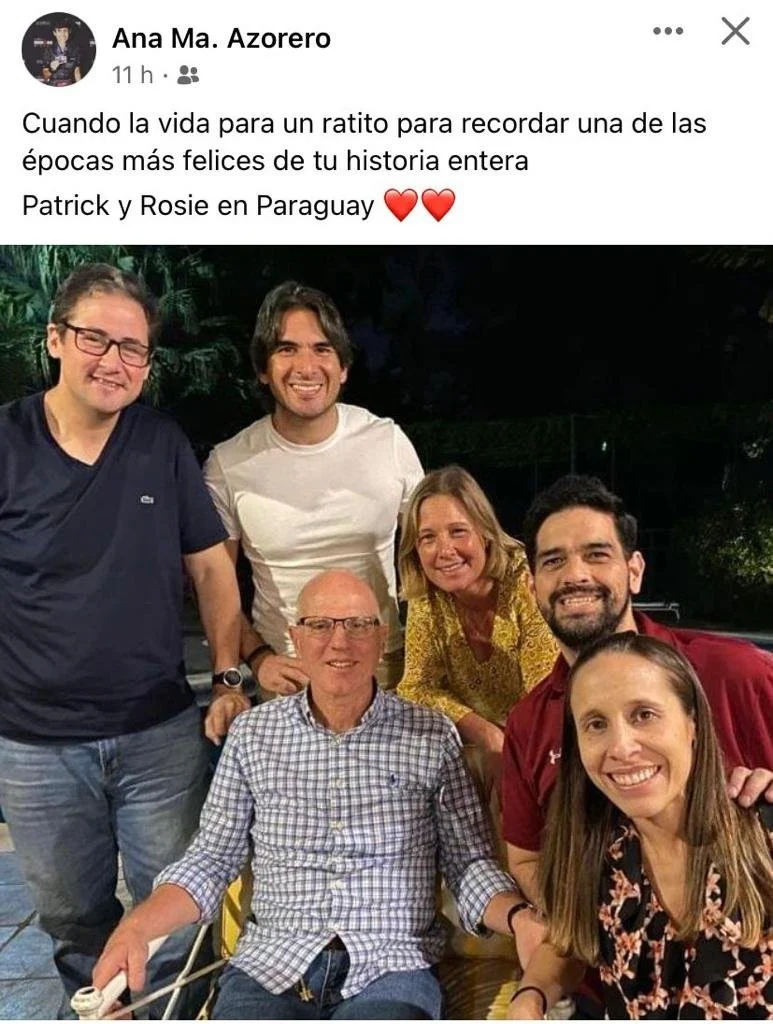The width and height of the screenshot is (773, 1024).
Task: Select the "épocas más felices" caption line
Action: tap(275, 161)
